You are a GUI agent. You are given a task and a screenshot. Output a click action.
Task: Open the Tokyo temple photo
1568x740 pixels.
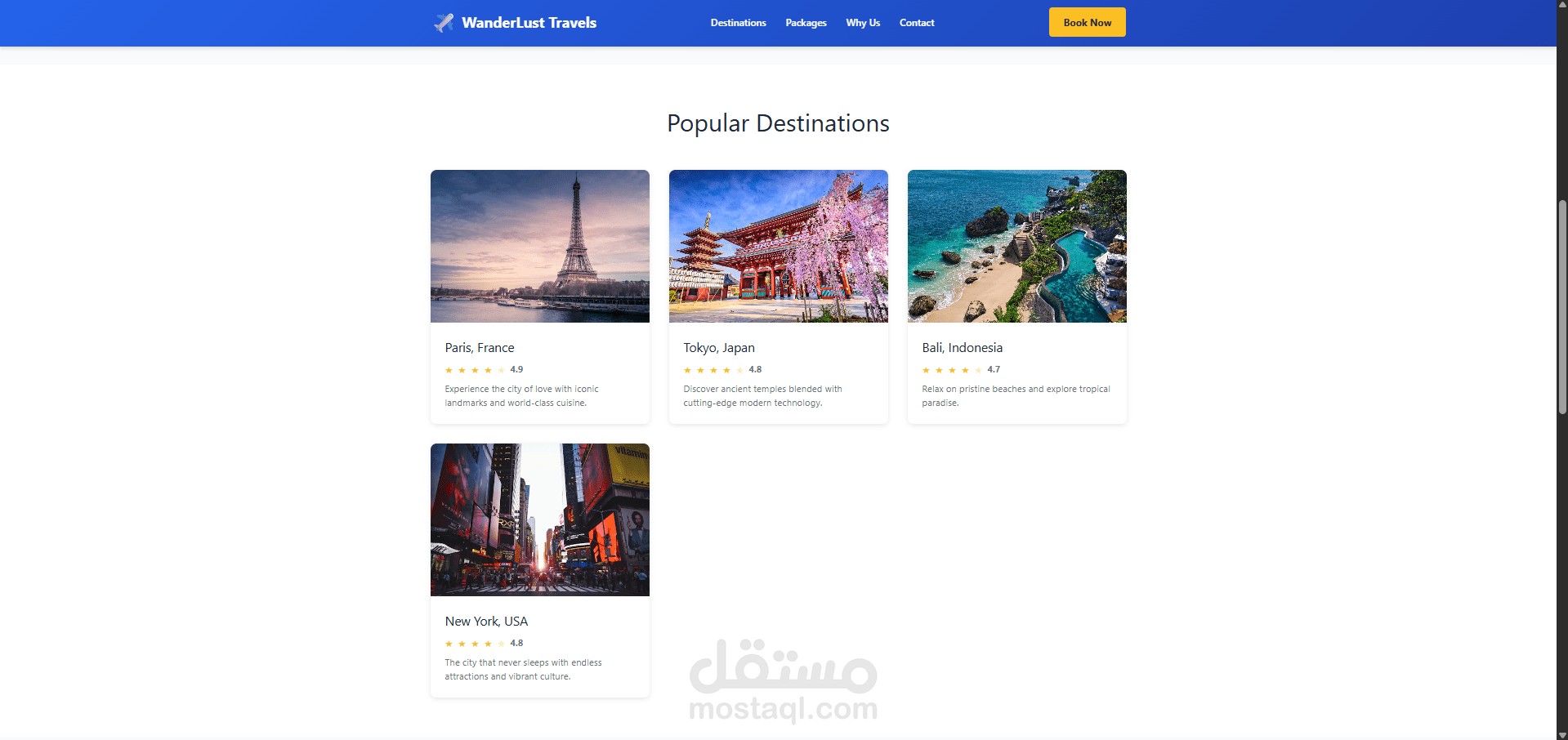(x=779, y=246)
